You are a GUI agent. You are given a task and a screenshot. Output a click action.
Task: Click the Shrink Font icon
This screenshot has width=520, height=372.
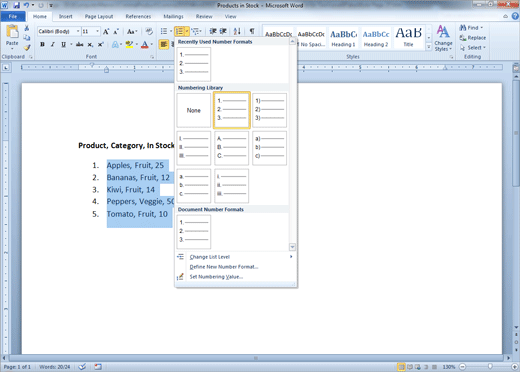click(116, 32)
